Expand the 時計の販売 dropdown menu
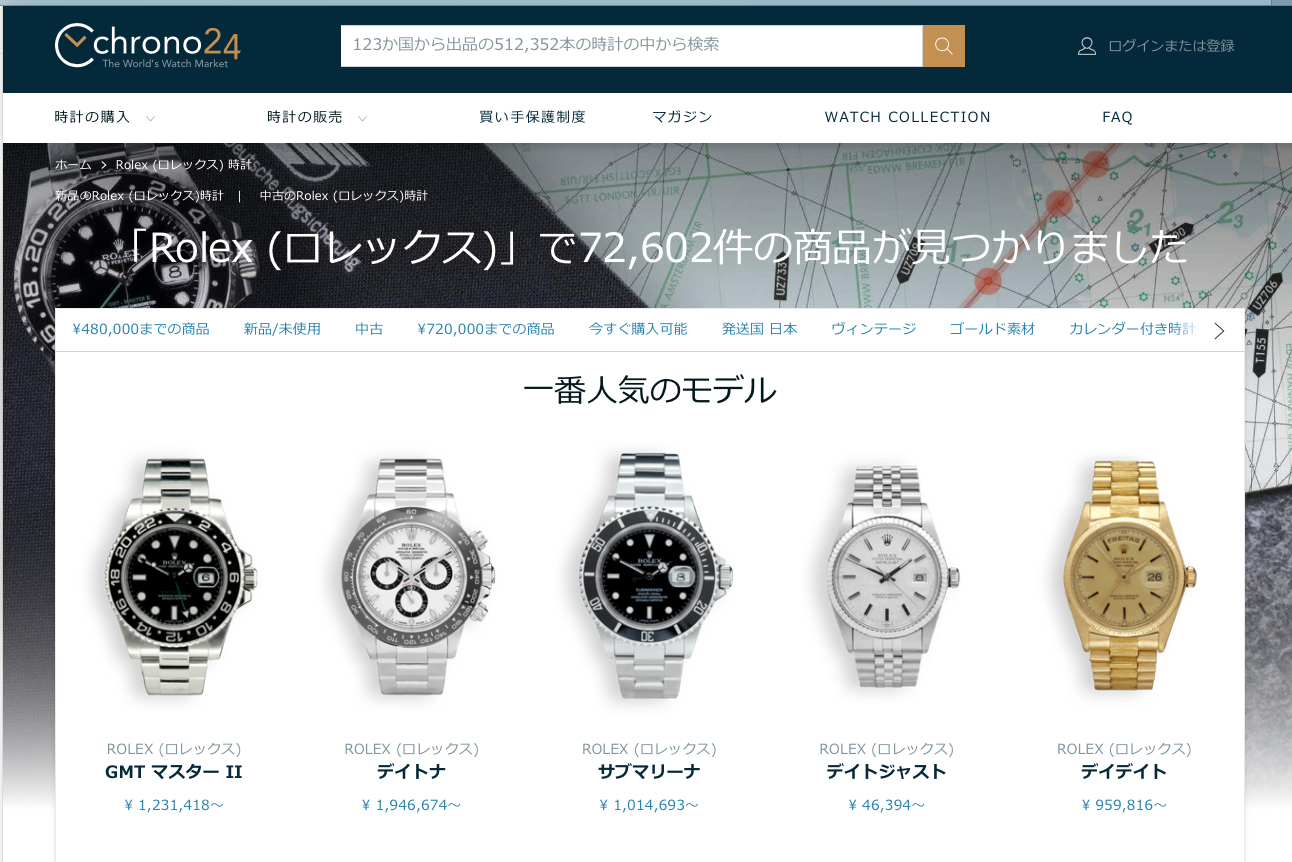 (317, 117)
